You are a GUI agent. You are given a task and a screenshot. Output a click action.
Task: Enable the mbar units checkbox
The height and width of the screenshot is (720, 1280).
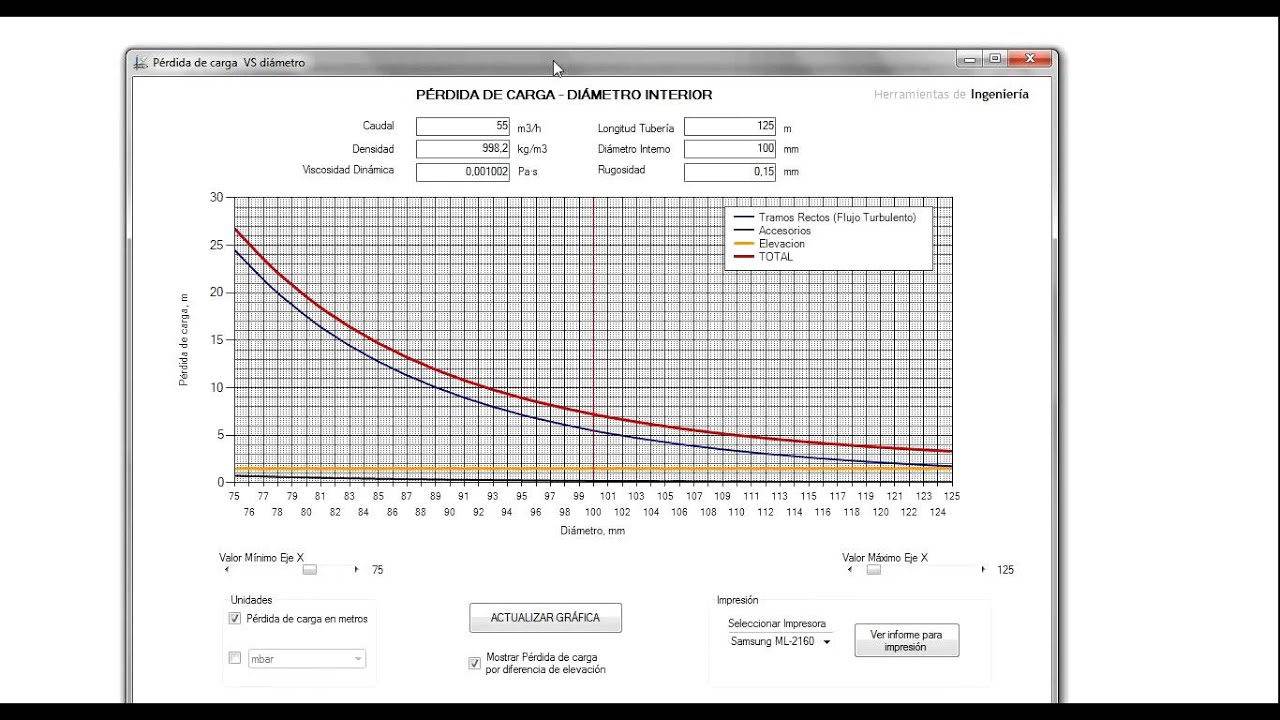[235, 658]
